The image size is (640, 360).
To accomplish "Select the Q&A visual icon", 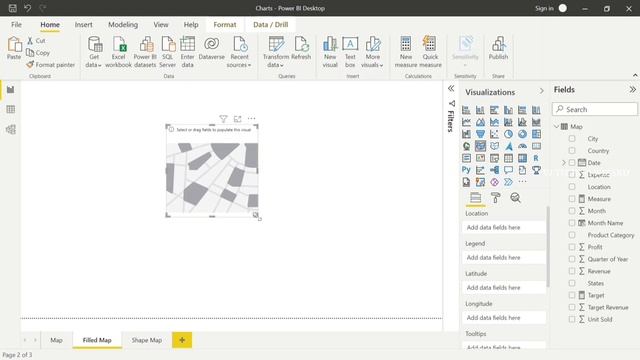I will tap(508, 170).
